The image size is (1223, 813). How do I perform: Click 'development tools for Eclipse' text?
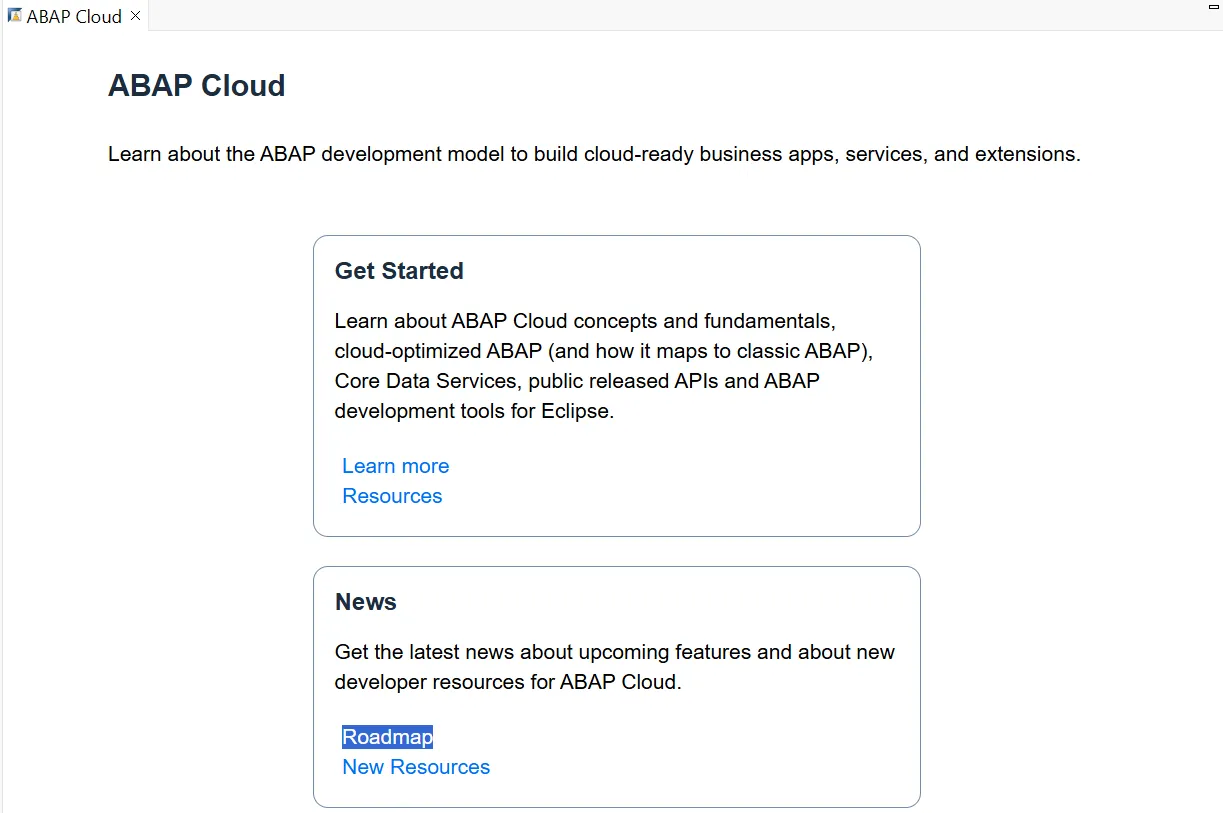click(x=474, y=411)
